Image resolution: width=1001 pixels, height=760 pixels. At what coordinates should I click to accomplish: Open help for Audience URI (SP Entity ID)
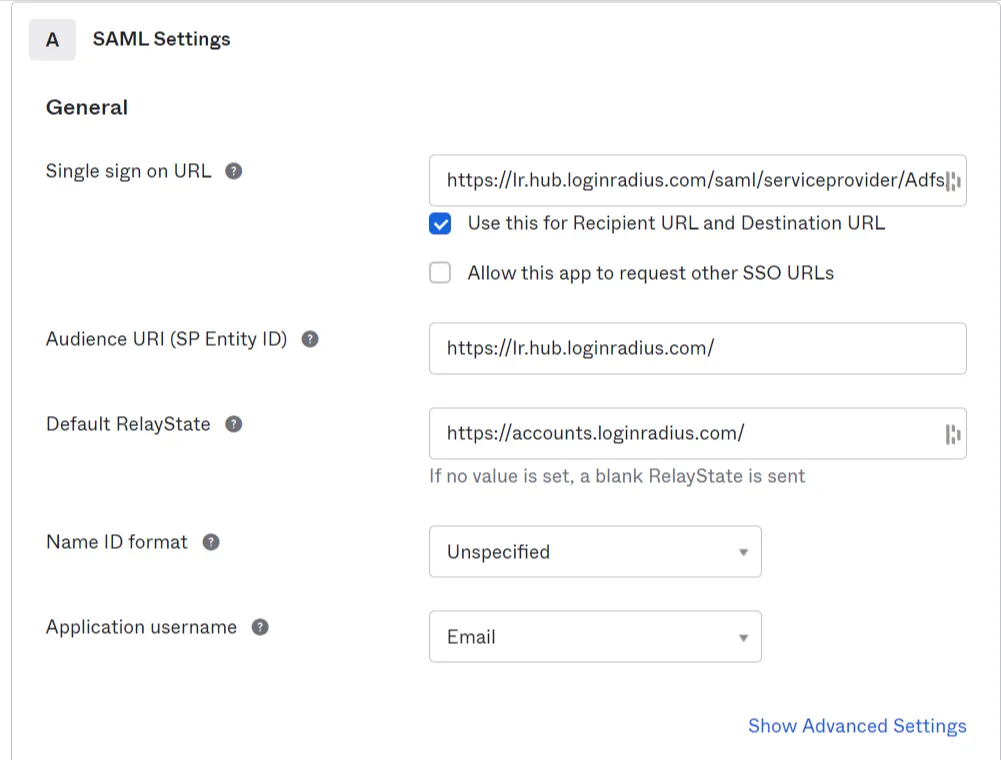pos(310,339)
